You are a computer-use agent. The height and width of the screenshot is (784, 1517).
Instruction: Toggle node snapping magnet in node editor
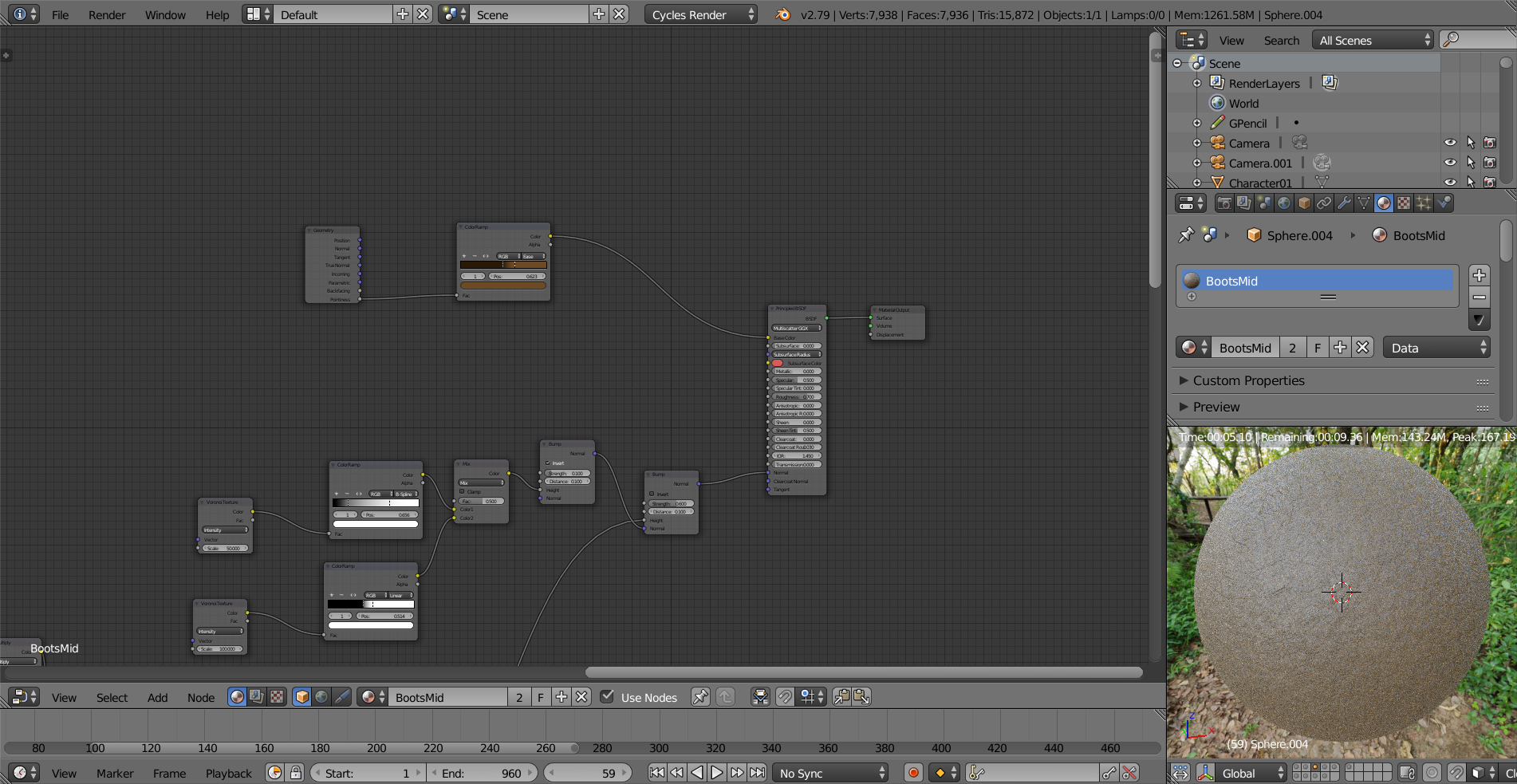click(785, 697)
